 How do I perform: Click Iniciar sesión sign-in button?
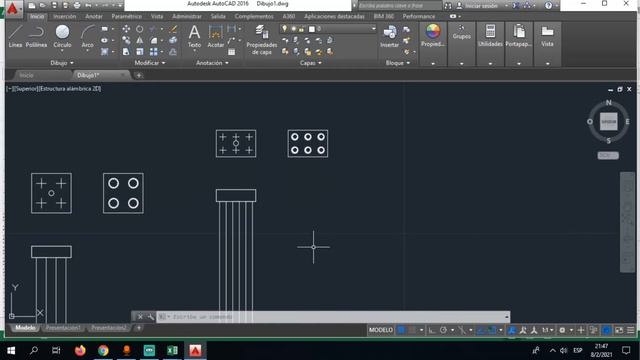click(x=477, y=6)
